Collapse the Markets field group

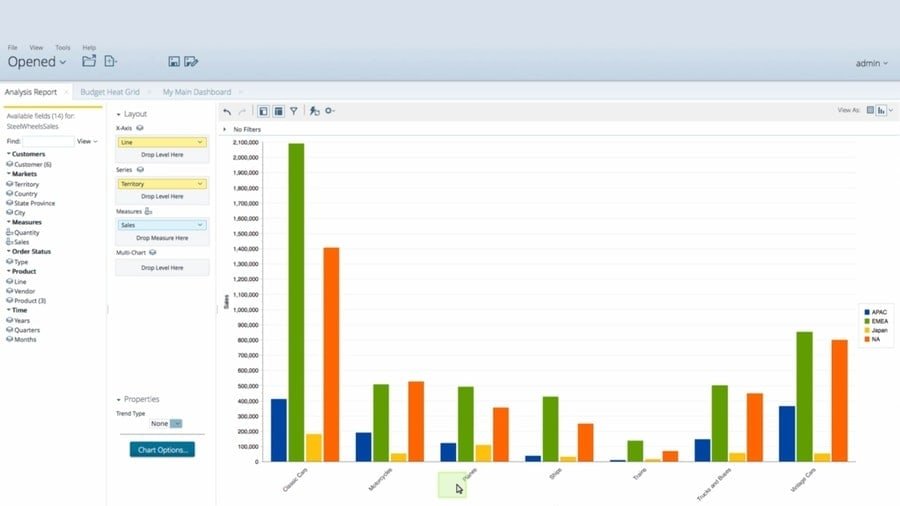click(9, 174)
